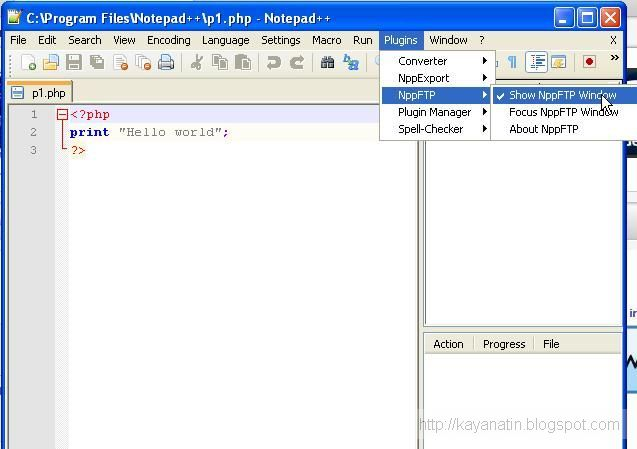Start macro recording with red dot icon
The width and height of the screenshot is (637, 449).
[589, 62]
